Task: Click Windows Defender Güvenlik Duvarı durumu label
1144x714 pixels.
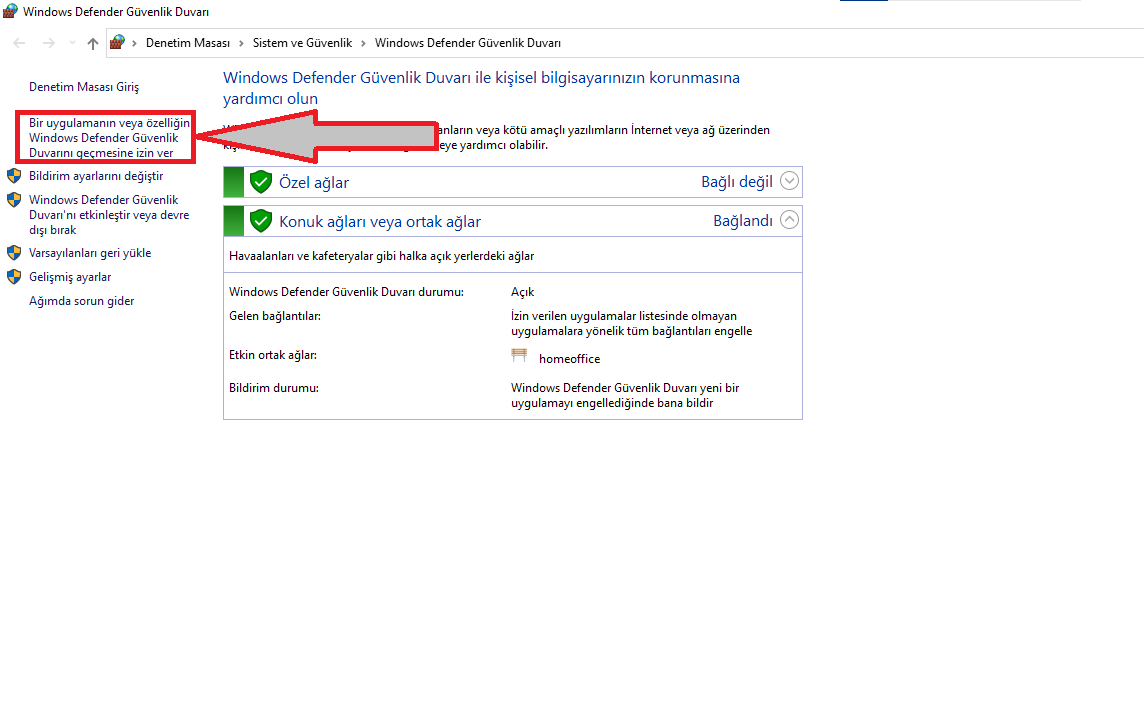Action: 347,292
